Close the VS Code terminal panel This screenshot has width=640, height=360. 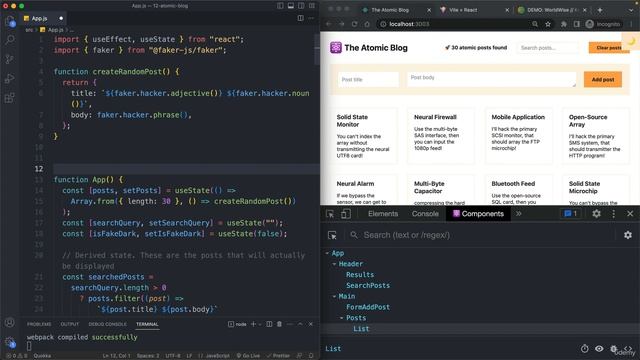(311, 324)
